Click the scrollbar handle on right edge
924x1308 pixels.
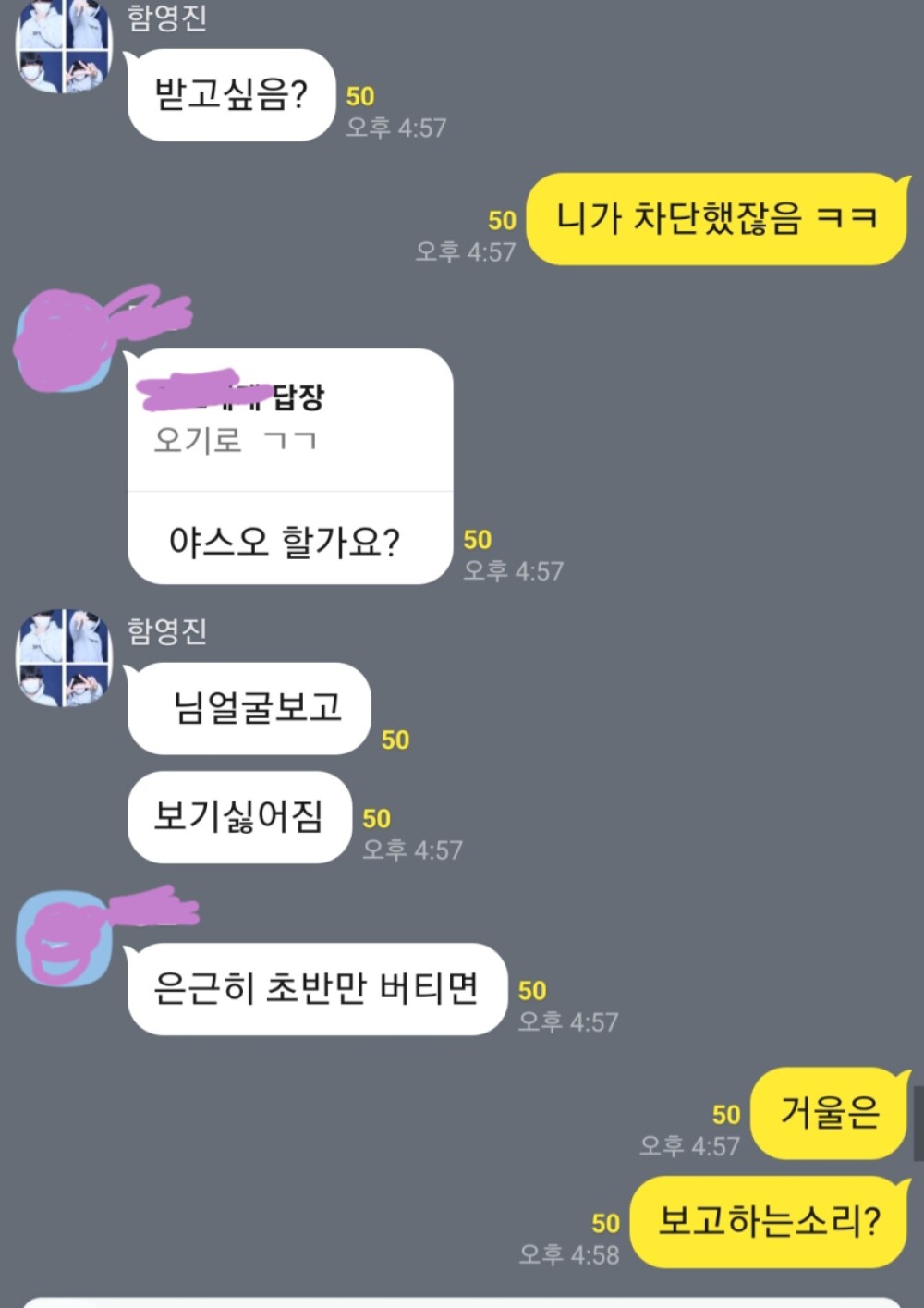[x=918, y=1123]
